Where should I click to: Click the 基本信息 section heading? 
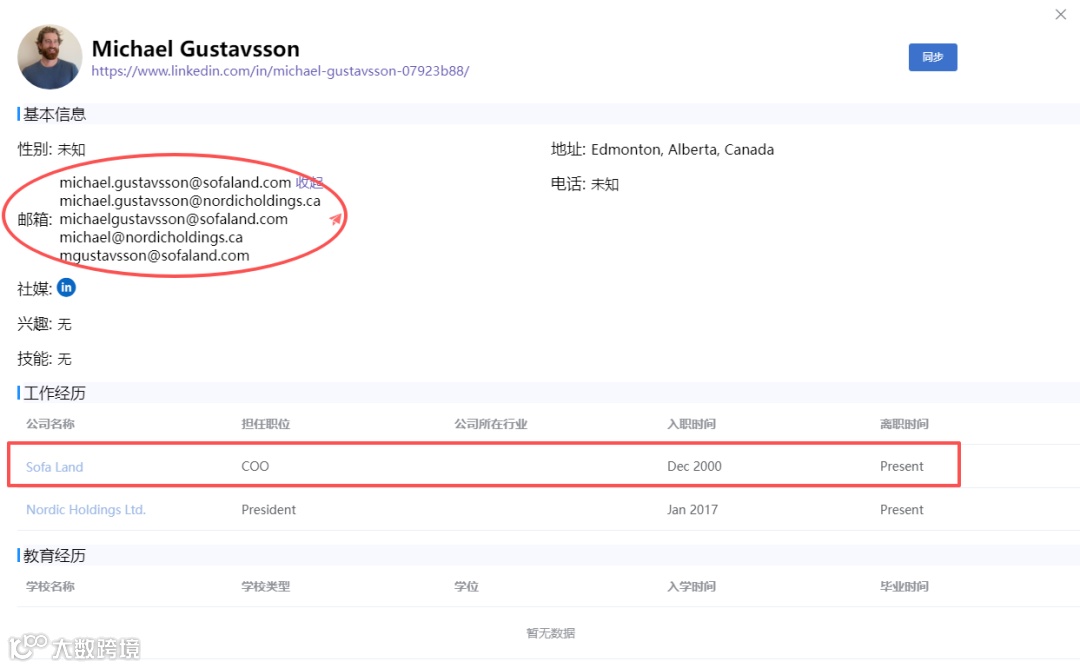54,114
